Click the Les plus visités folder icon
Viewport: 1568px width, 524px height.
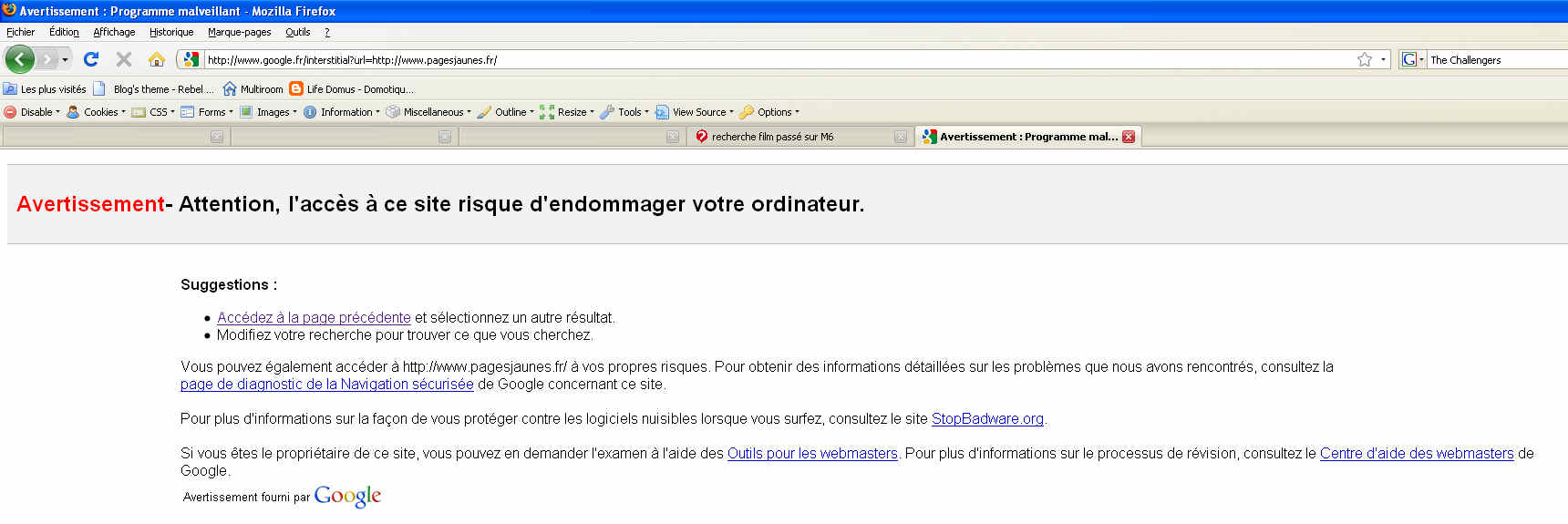pyautogui.click(x=10, y=89)
